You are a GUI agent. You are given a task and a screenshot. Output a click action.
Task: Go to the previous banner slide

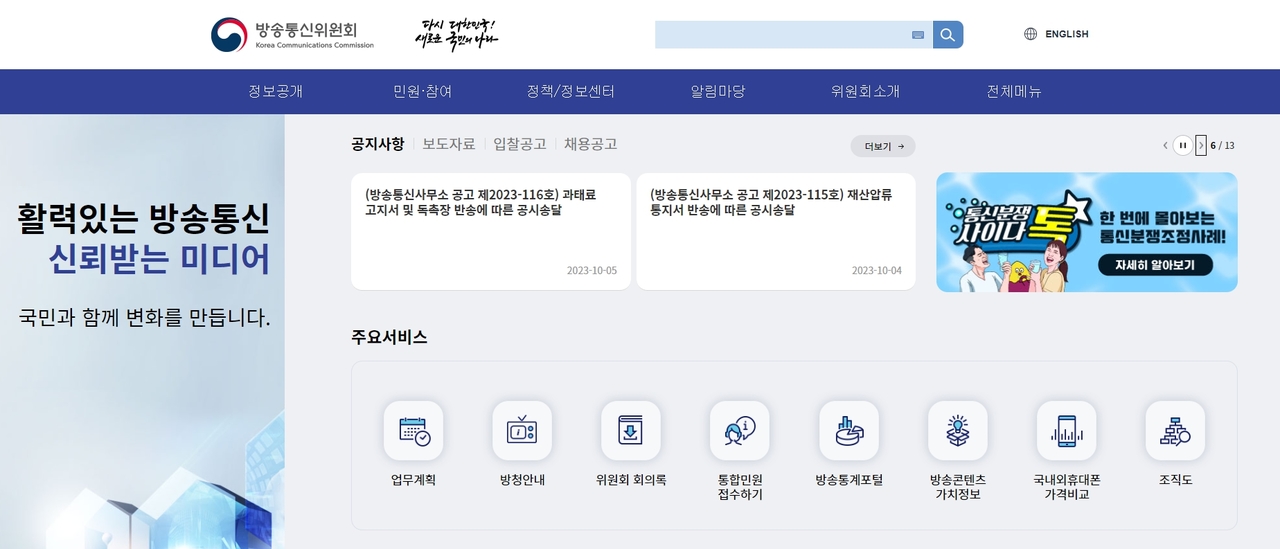tap(1165, 145)
